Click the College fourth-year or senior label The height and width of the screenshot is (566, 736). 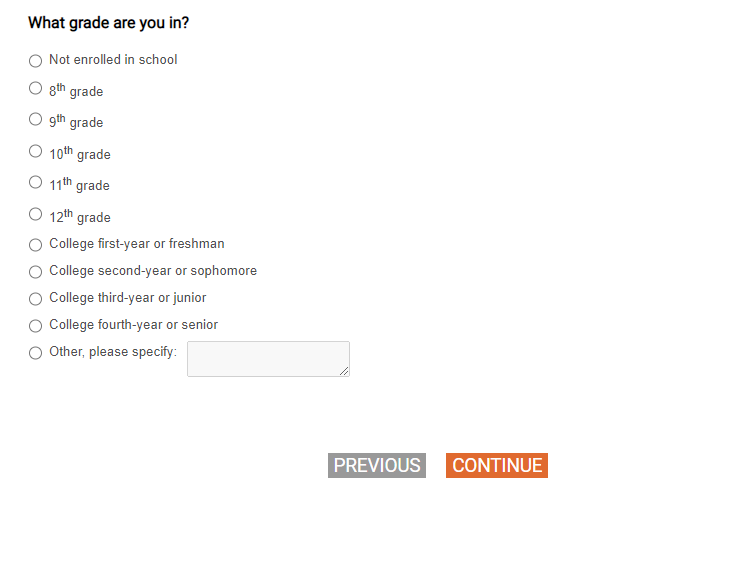coord(133,325)
